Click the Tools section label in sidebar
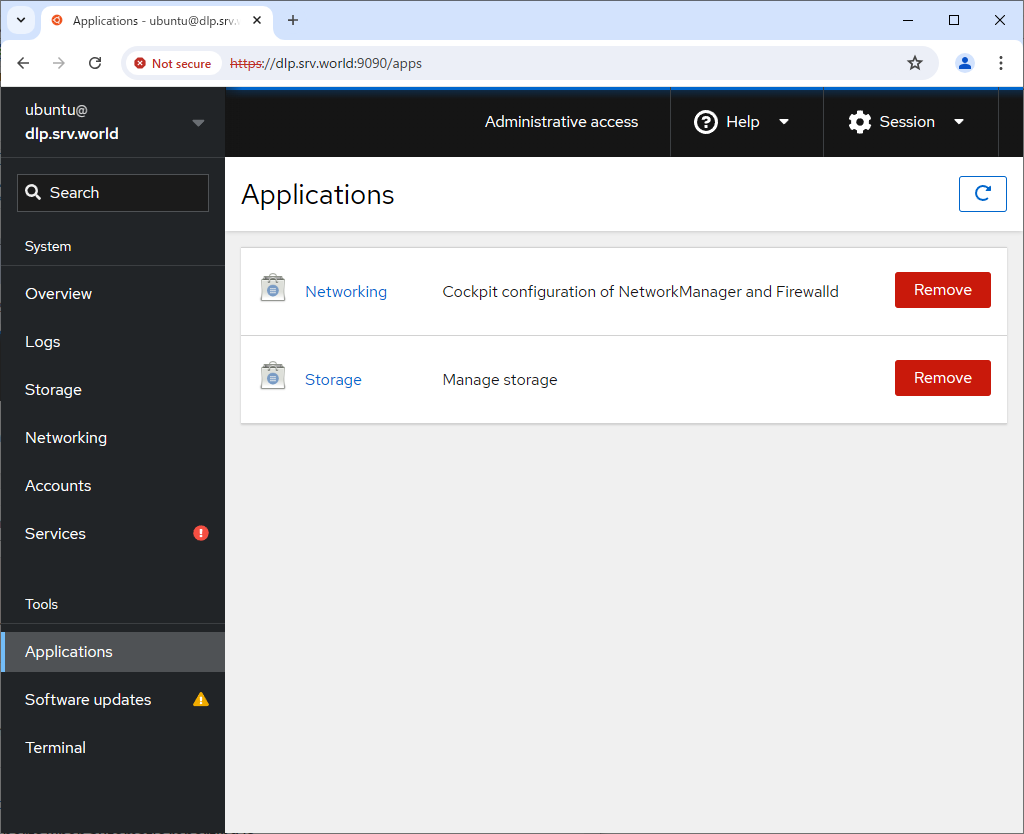The width and height of the screenshot is (1024, 834). tap(41, 604)
